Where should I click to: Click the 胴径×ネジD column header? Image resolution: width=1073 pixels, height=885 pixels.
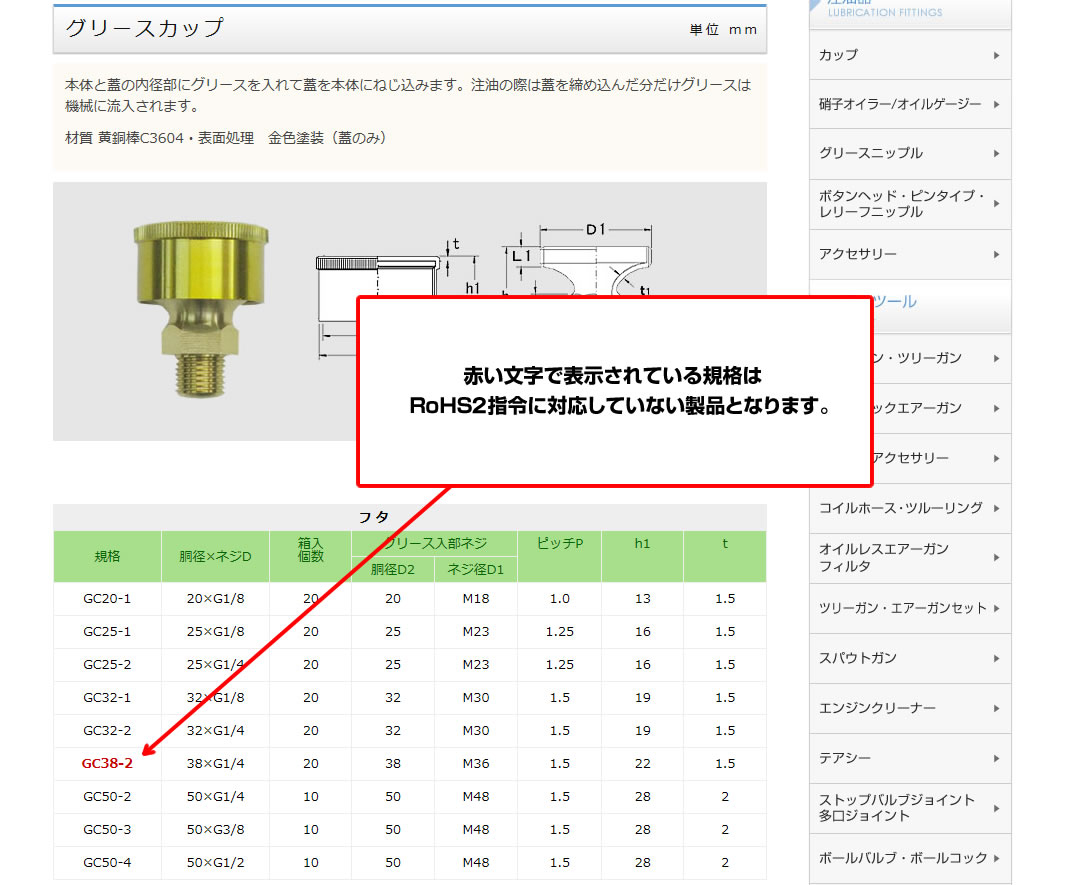point(216,556)
